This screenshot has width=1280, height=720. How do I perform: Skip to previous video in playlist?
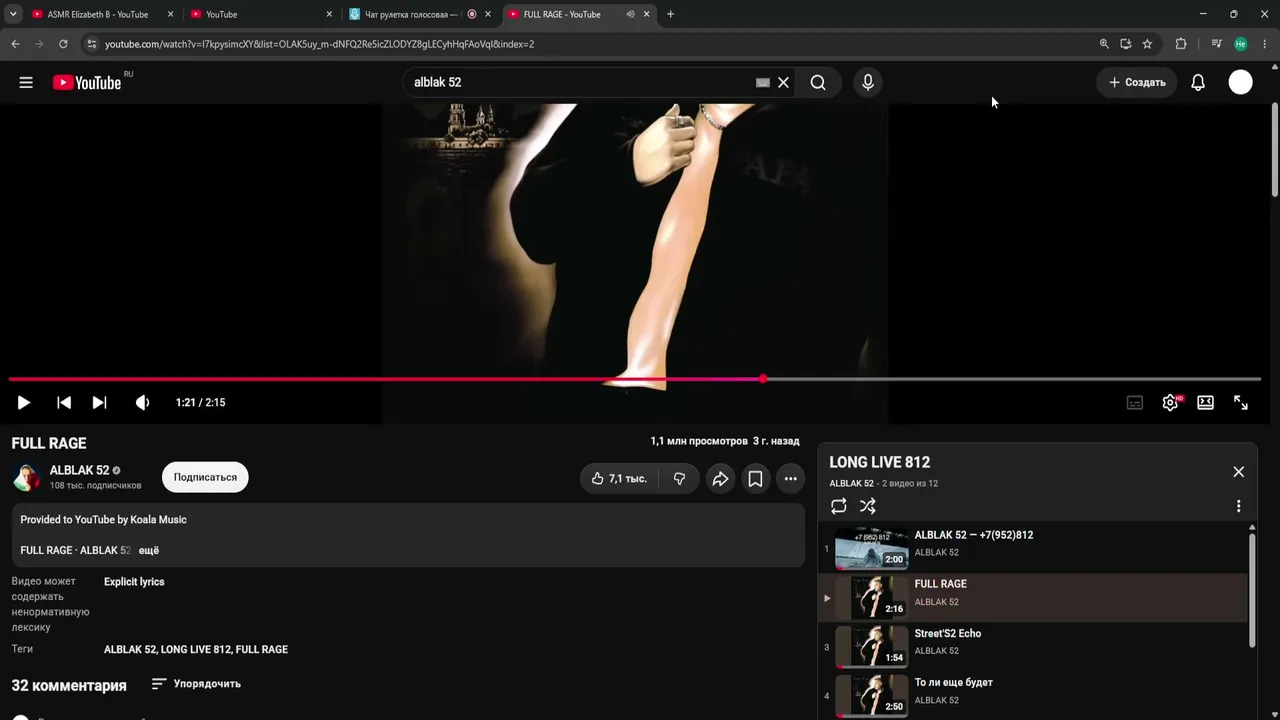click(64, 402)
